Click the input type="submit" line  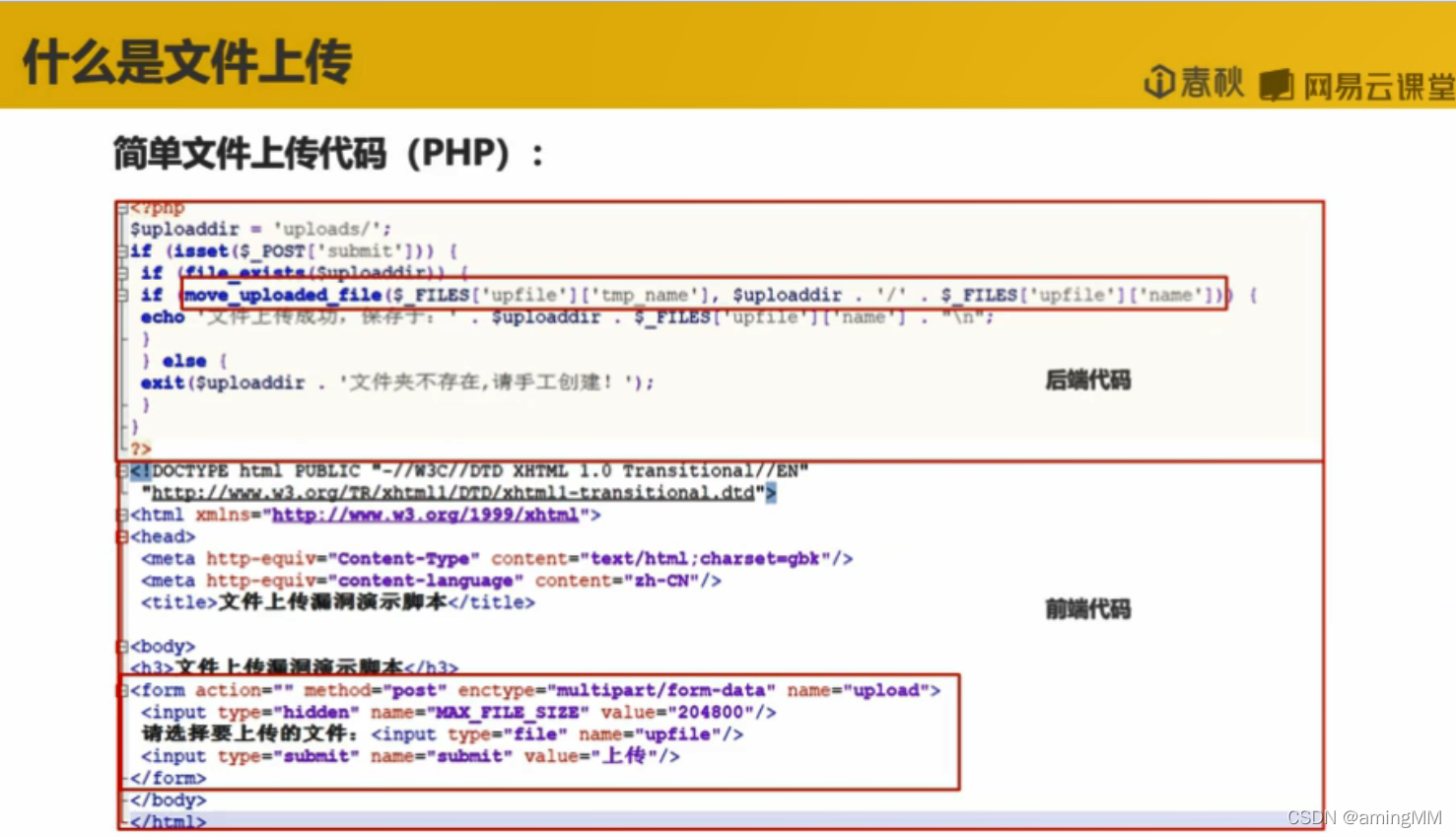coord(410,756)
